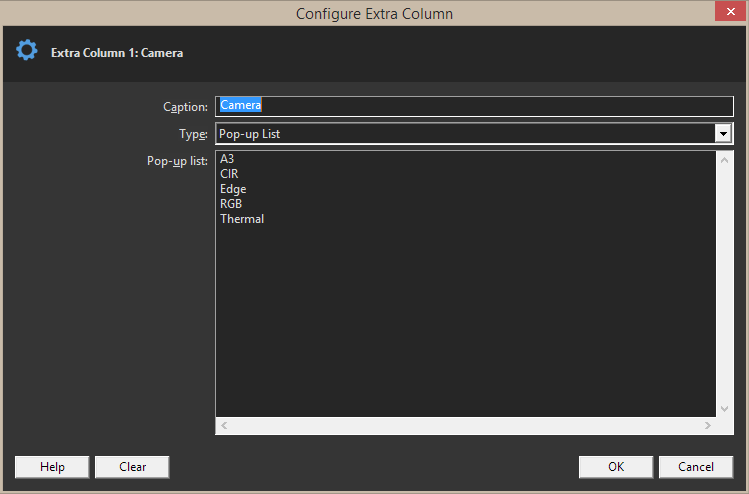Open the Help button
The width and height of the screenshot is (749, 494).
[52, 467]
